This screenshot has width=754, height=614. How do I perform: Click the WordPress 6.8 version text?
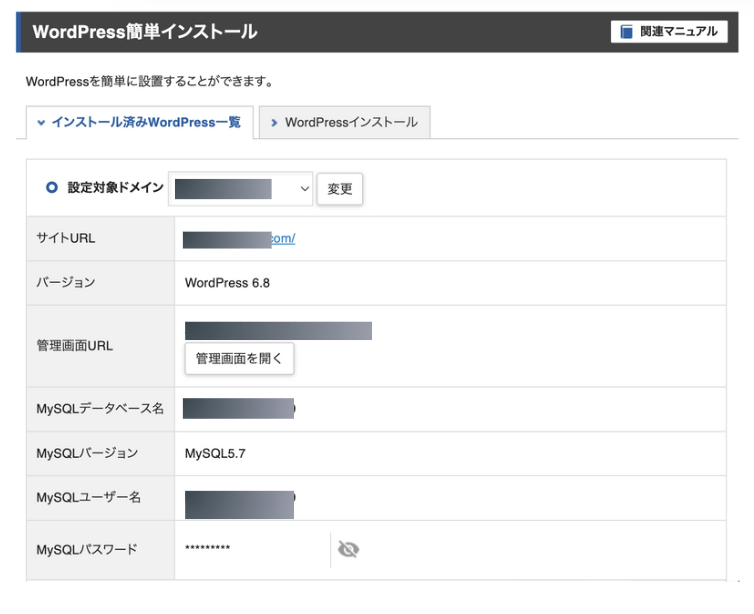tap(227, 283)
